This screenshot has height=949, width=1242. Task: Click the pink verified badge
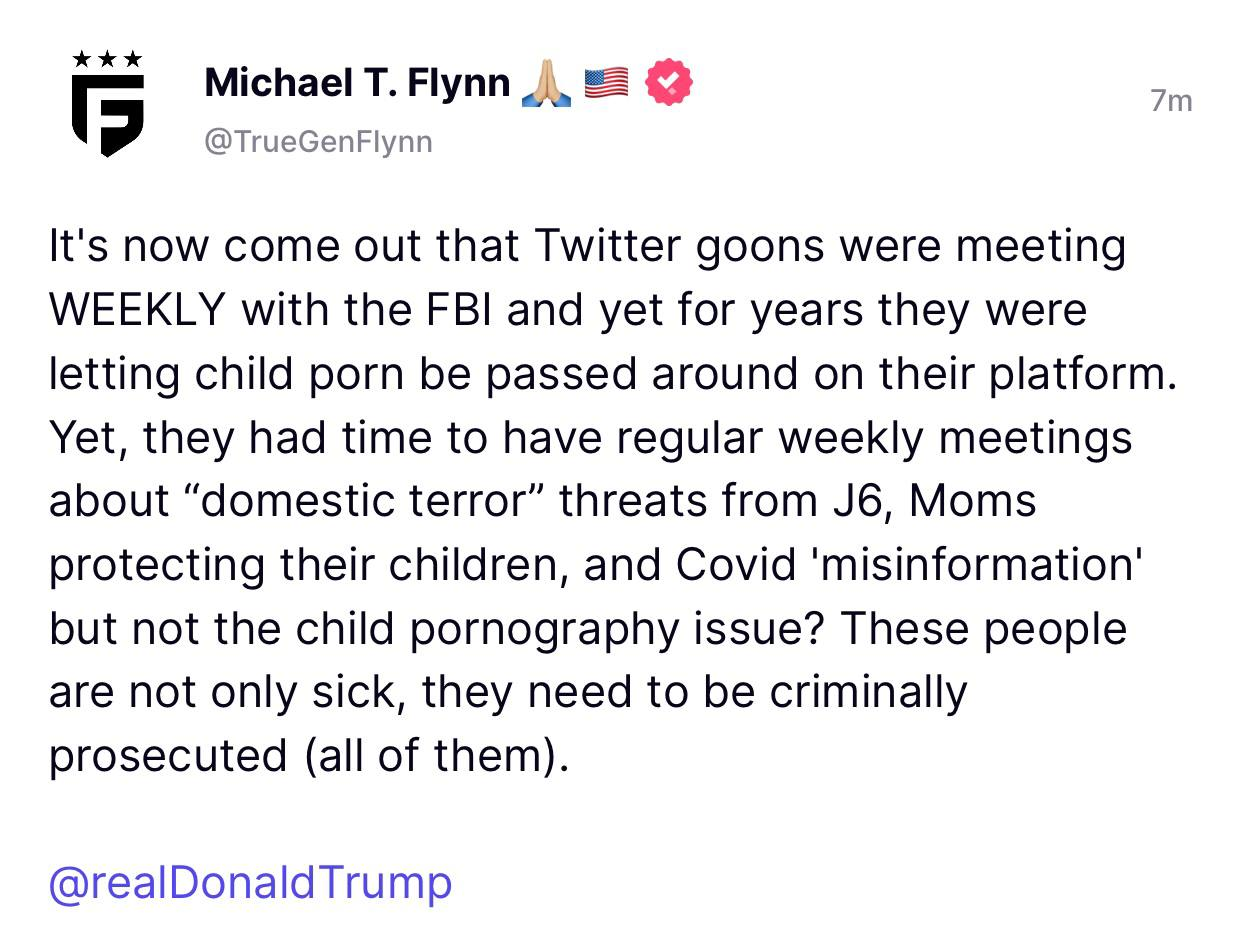click(x=669, y=83)
